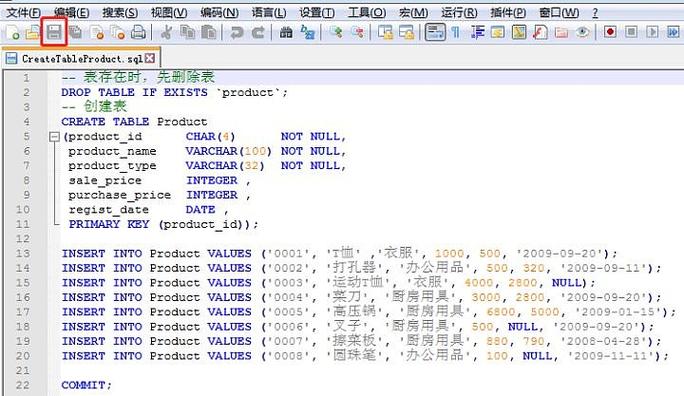Toggle show all characters pilcrow icon
This screenshot has width=684, height=396.
[x=455, y=32]
